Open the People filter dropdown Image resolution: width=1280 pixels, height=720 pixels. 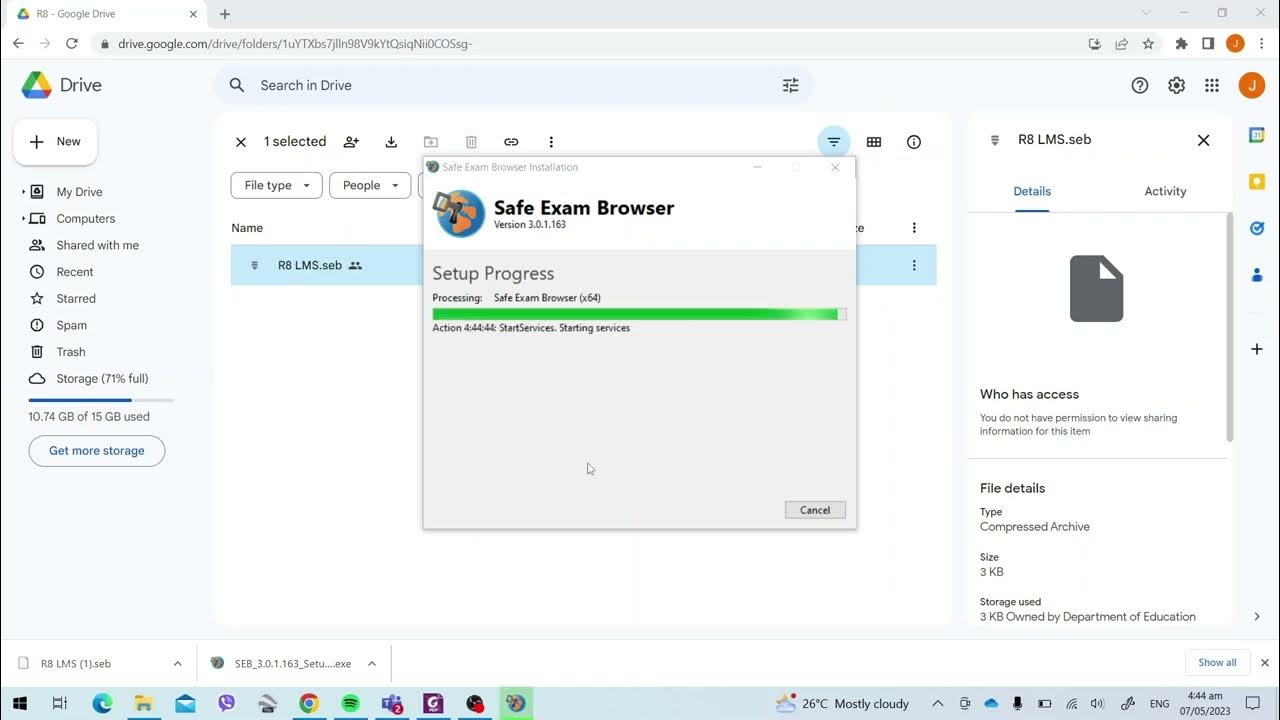(370, 186)
